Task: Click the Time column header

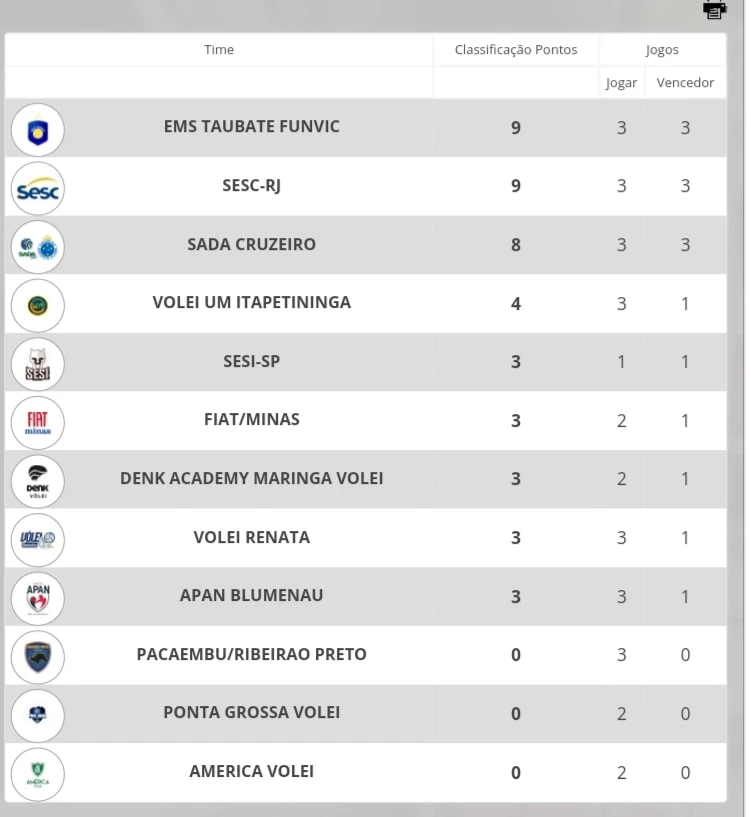Action: click(x=219, y=49)
